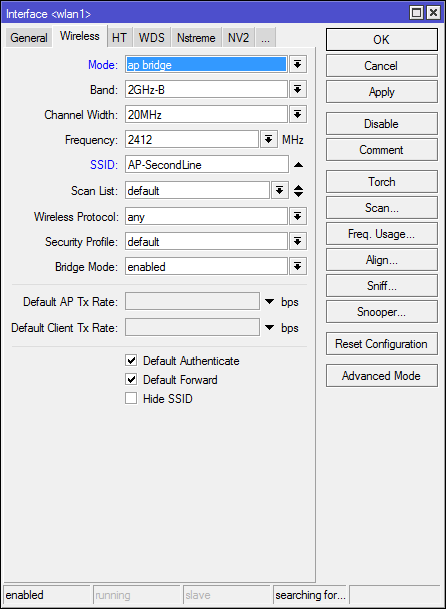The width and height of the screenshot is (446, 609).
Task: Open the Wireless Protocol dropdown arrow
Action: (298, 216)
